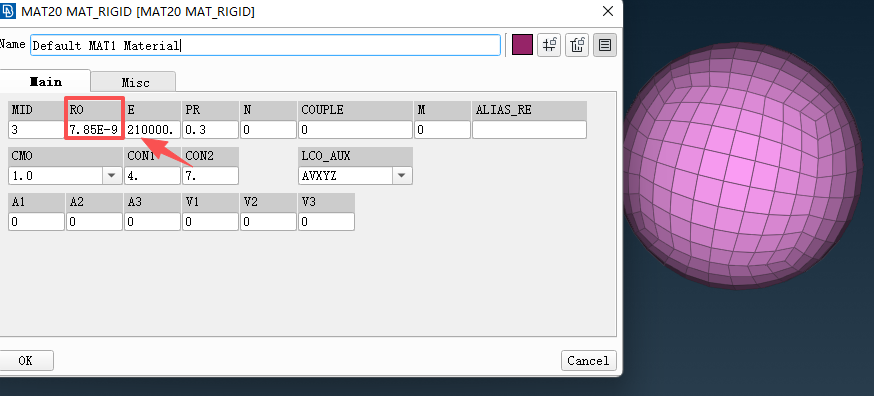Click the hierarchy tree icon in dialog header
Image resolution: width=874 pixels, height=396 pixels.
click(x=577, y=45)
